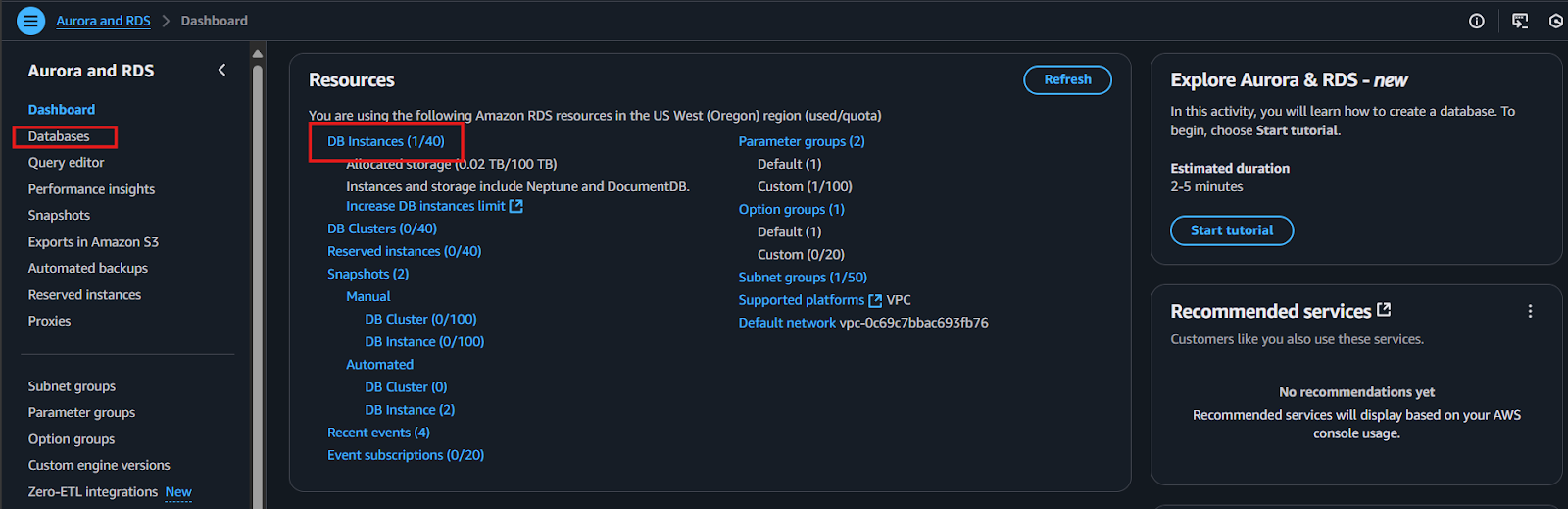Screen dimensions: 1568x509
Task: Open Subnet groups in the sidebar
Action: (x=72, y=386)
